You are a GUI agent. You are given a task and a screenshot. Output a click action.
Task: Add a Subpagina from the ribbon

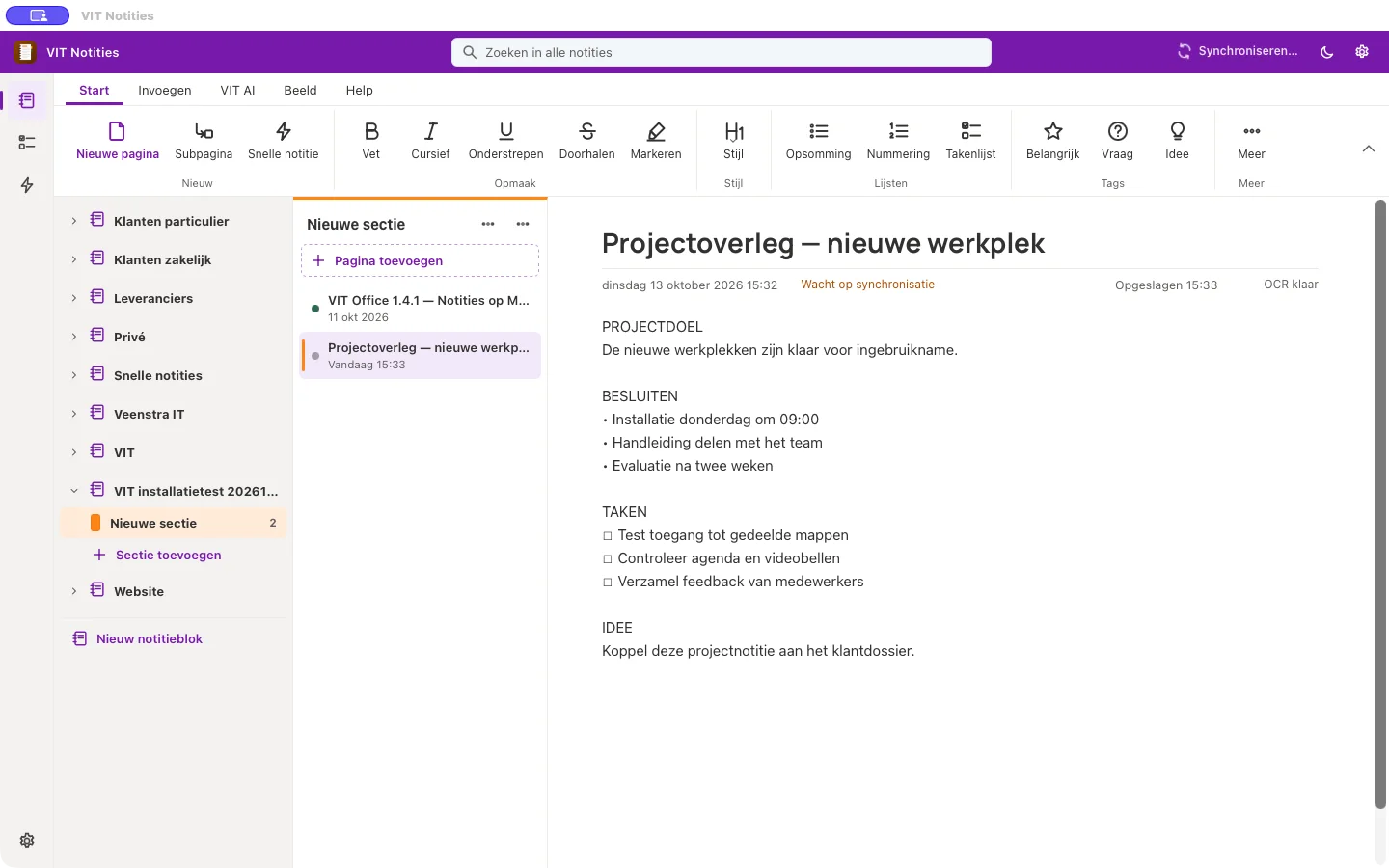pyautogui.click(x=204, y=141)
